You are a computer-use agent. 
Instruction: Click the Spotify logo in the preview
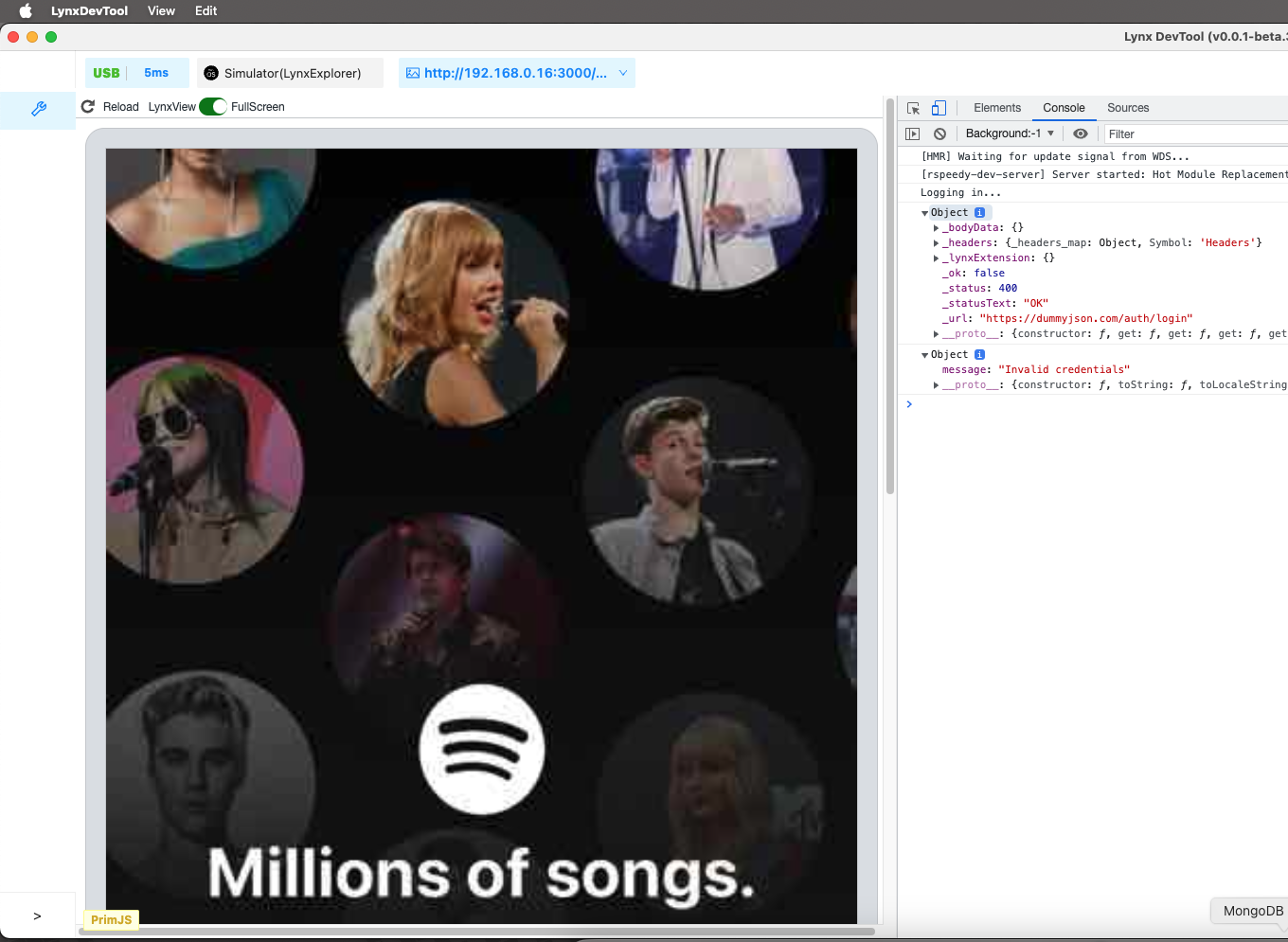[482, 749]
